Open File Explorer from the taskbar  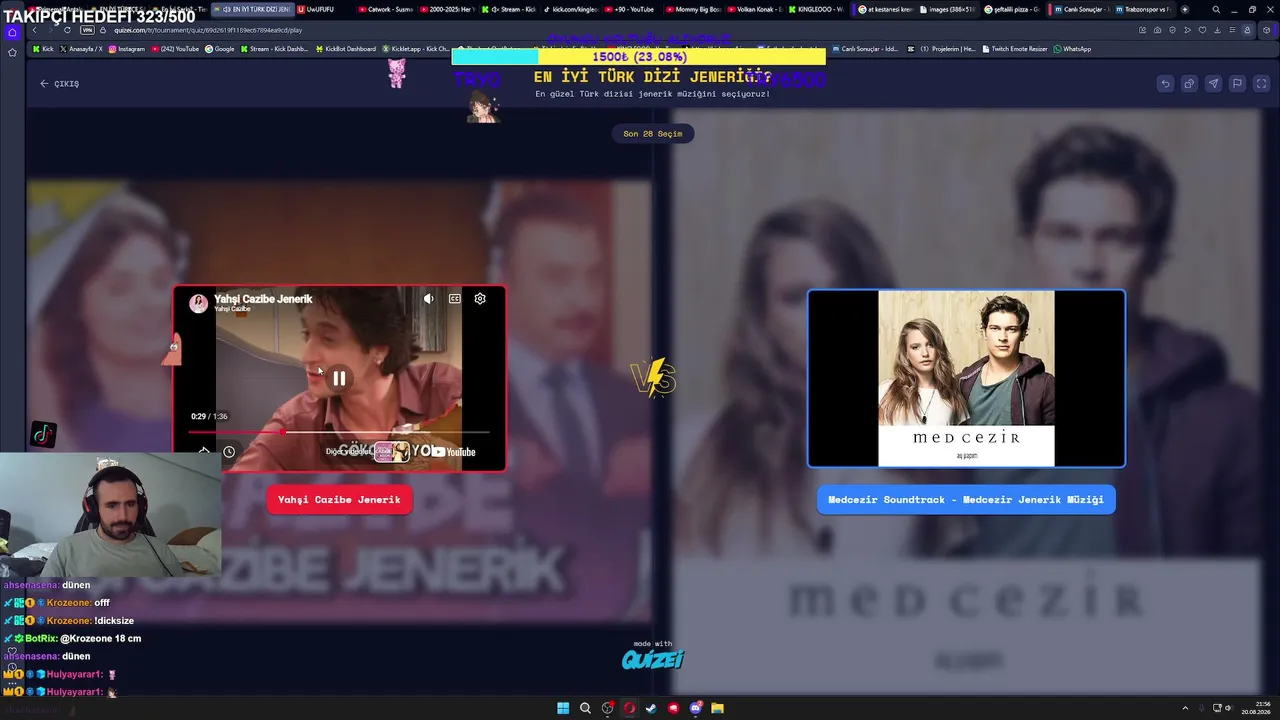pyautogui.click(x=717, y=708)
